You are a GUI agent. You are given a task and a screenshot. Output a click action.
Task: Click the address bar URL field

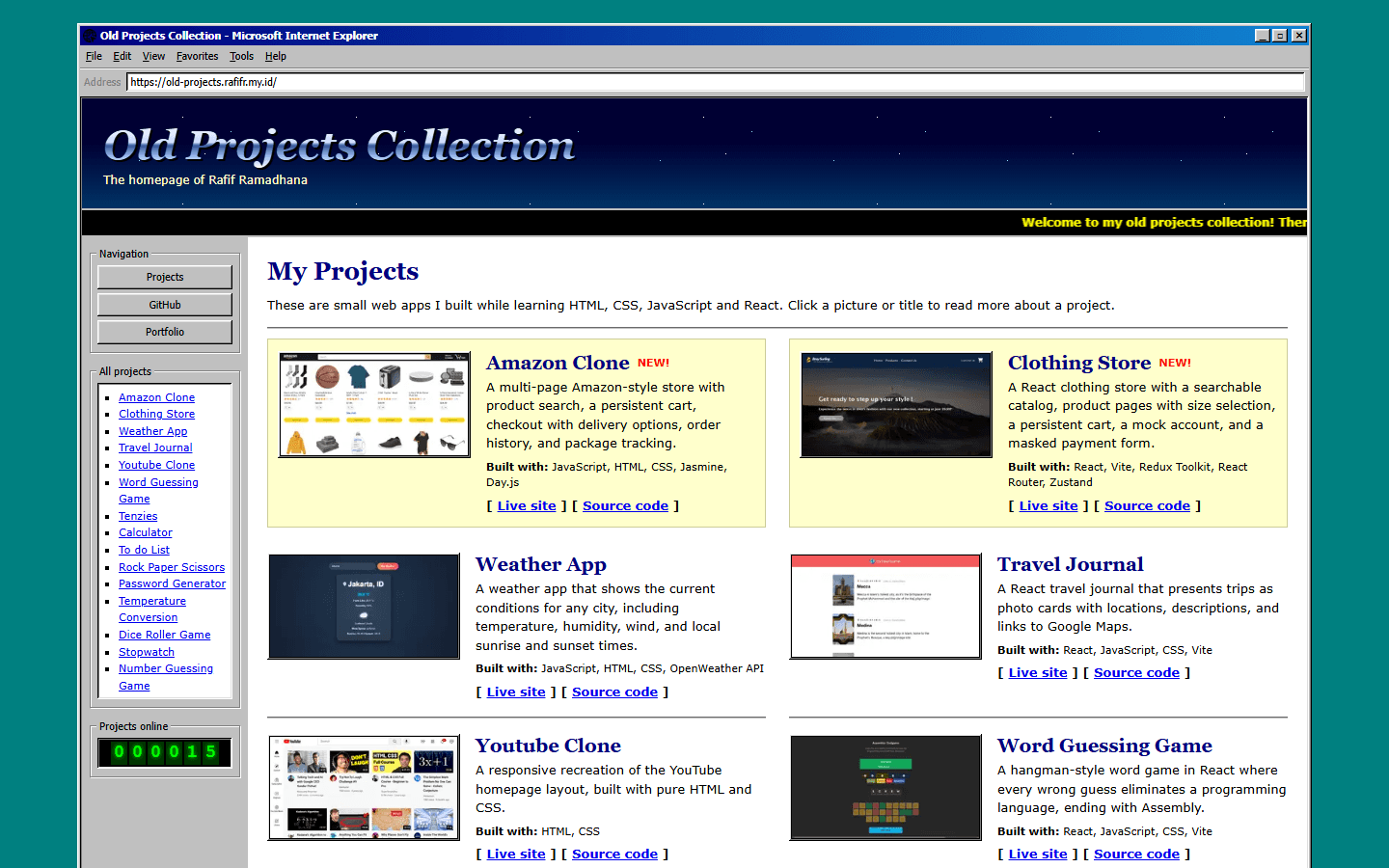point(716,82)
